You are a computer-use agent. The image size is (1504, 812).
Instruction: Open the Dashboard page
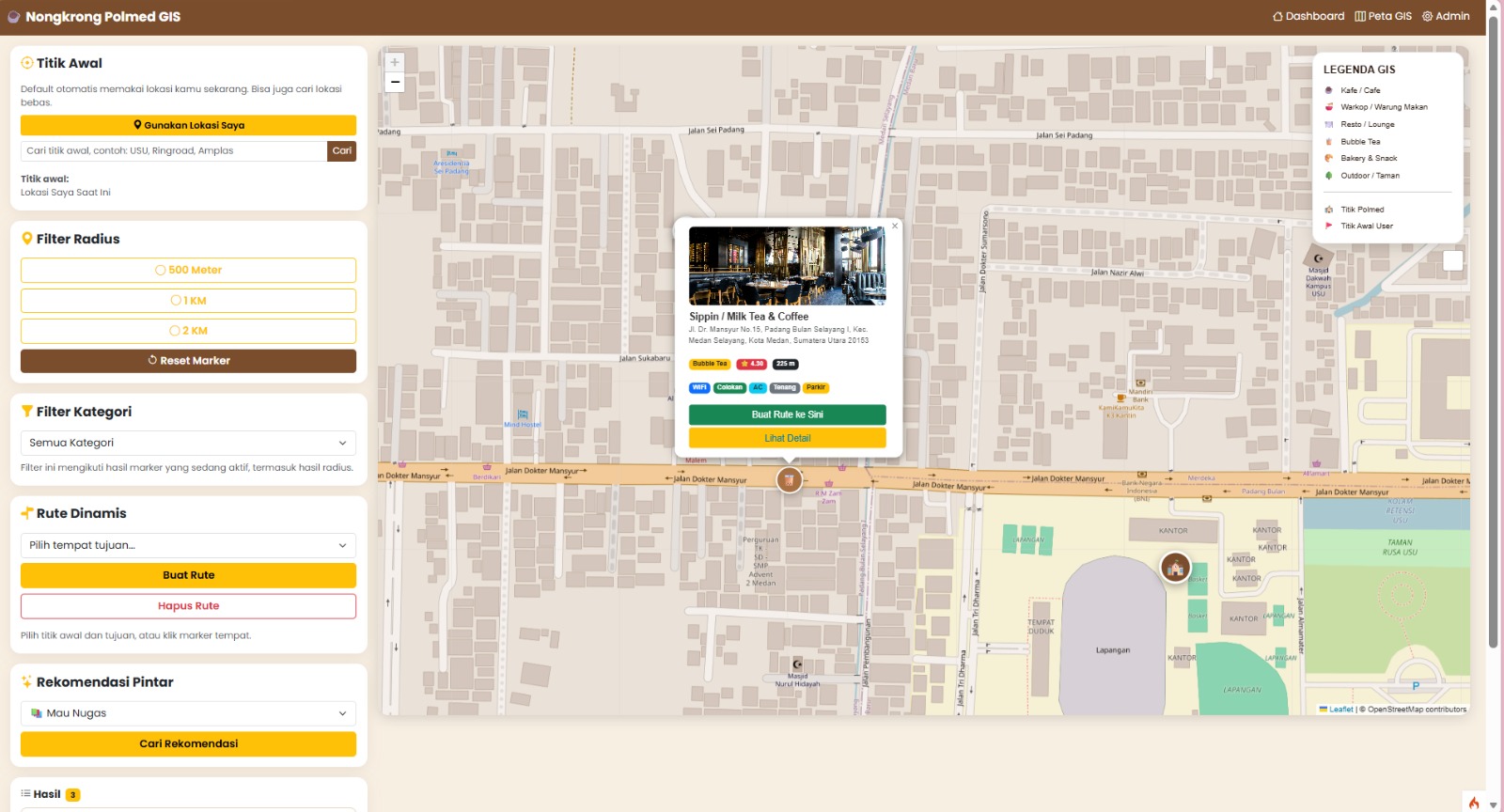pos(1308,16)
